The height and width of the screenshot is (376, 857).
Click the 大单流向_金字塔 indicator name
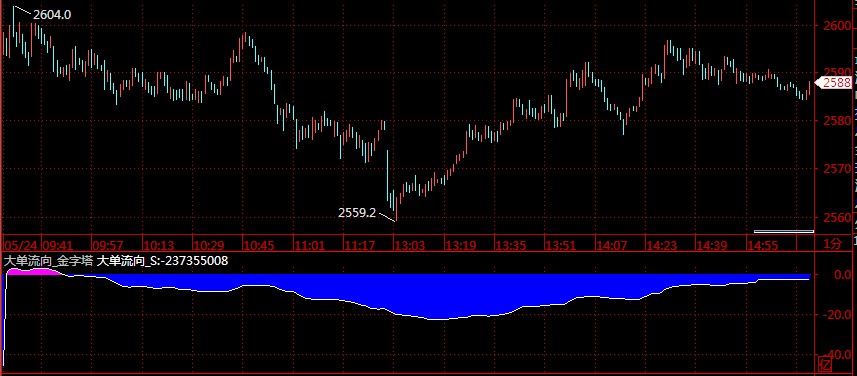click(48, 261)
